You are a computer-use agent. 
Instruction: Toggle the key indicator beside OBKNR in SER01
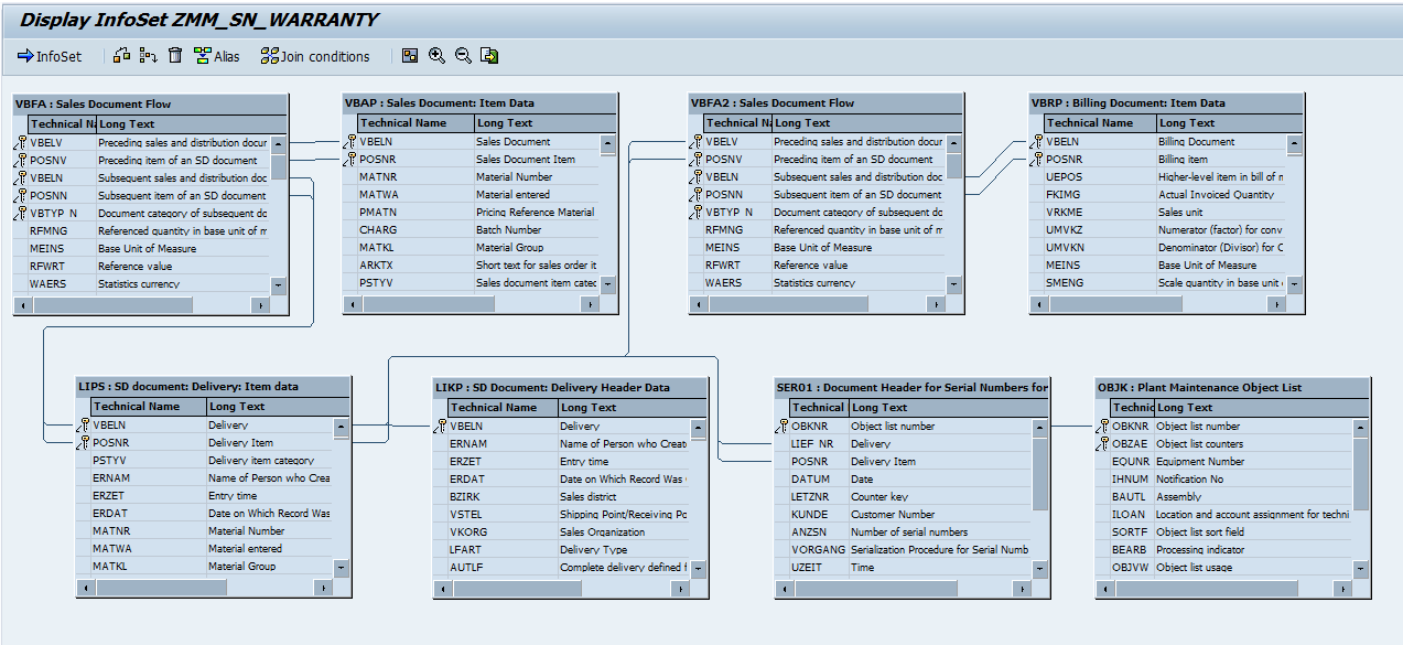tap(781, 425)
